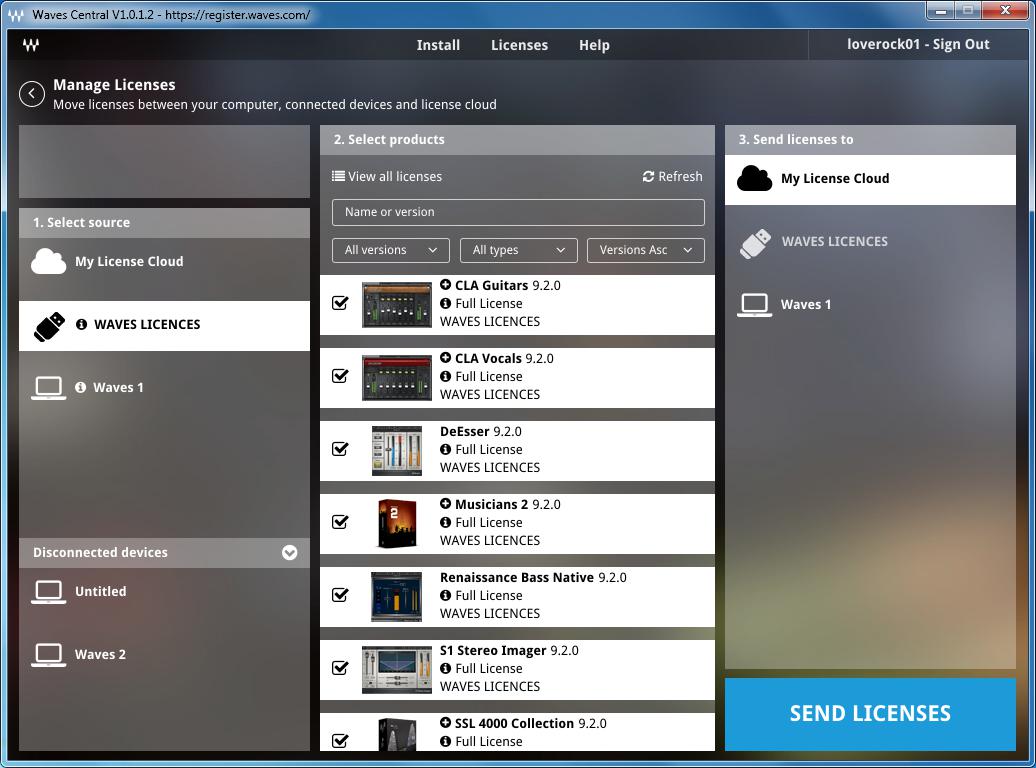Open Full License info icon for CLA Guitars
Screen dimensions: 1036x768
pyautogui.click(x=445, y=303)
